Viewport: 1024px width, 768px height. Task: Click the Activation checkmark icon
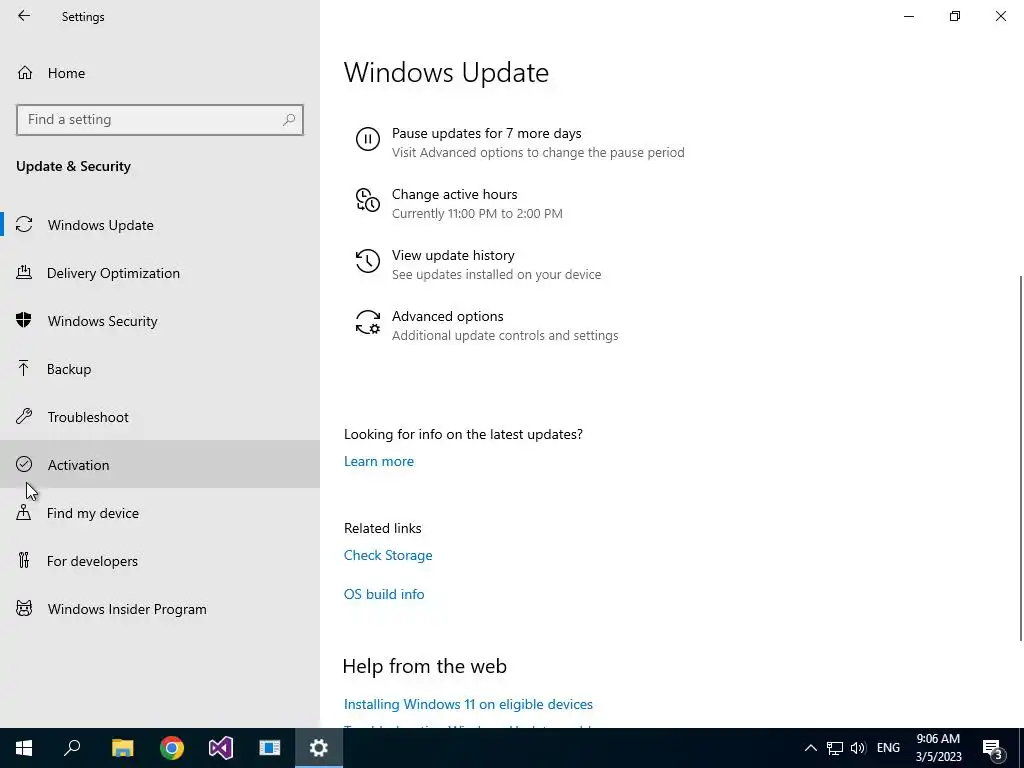tap(24, 464)
